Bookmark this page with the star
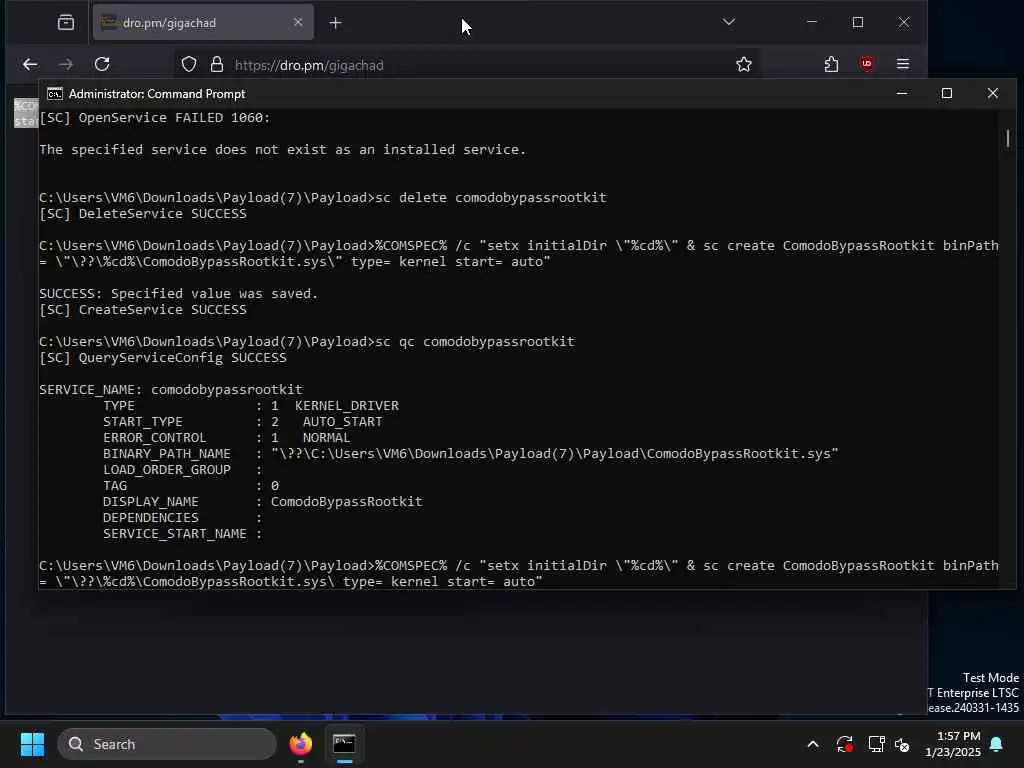 [744, 64]
